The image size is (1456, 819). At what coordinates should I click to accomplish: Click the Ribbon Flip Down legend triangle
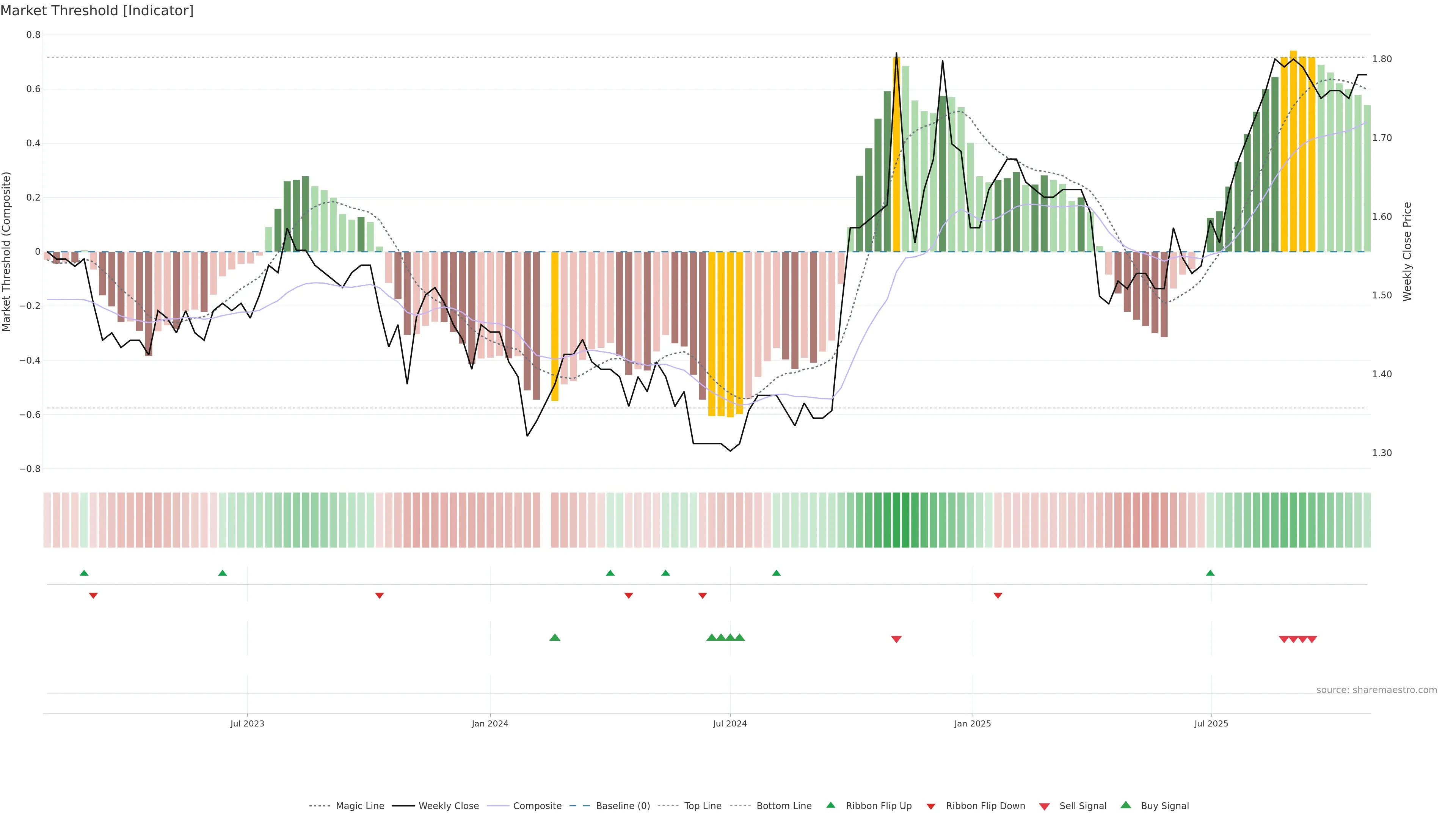pos(931,806)
